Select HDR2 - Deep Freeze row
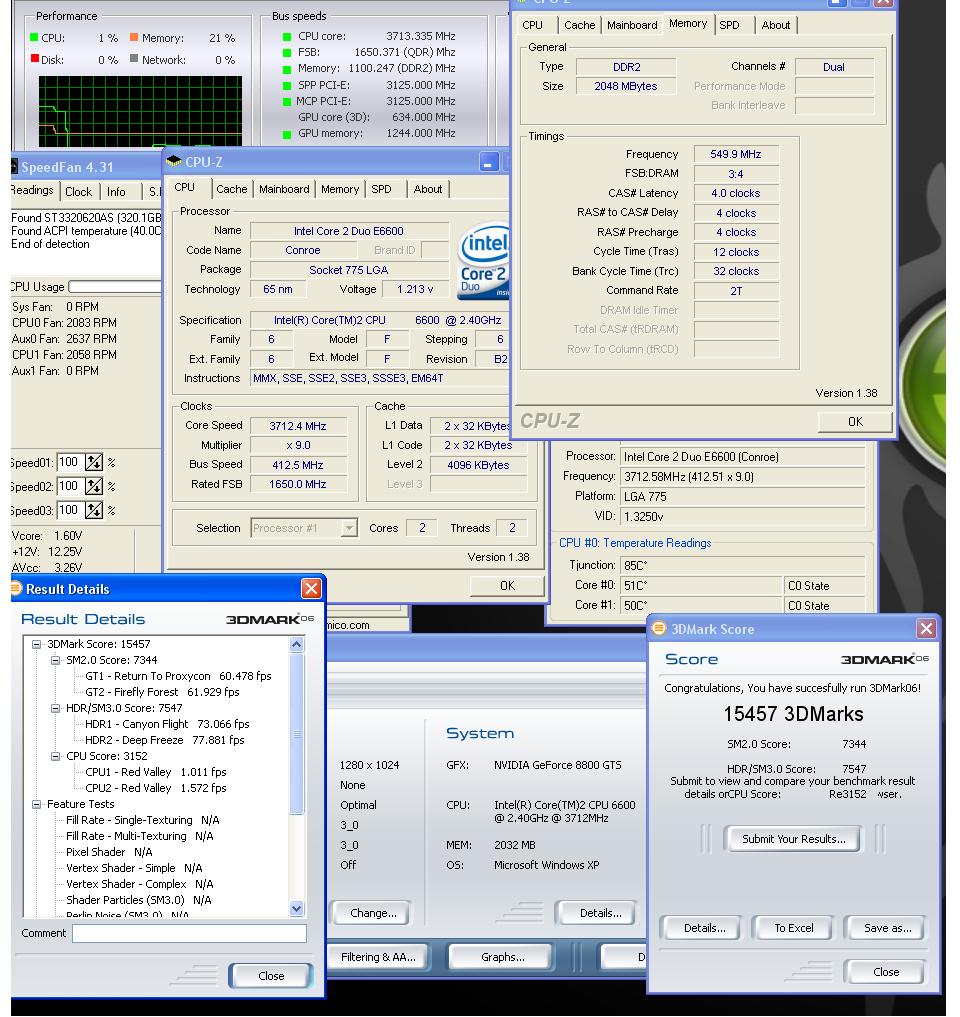This screenshot has width=960, height=1017. point(165,740)
